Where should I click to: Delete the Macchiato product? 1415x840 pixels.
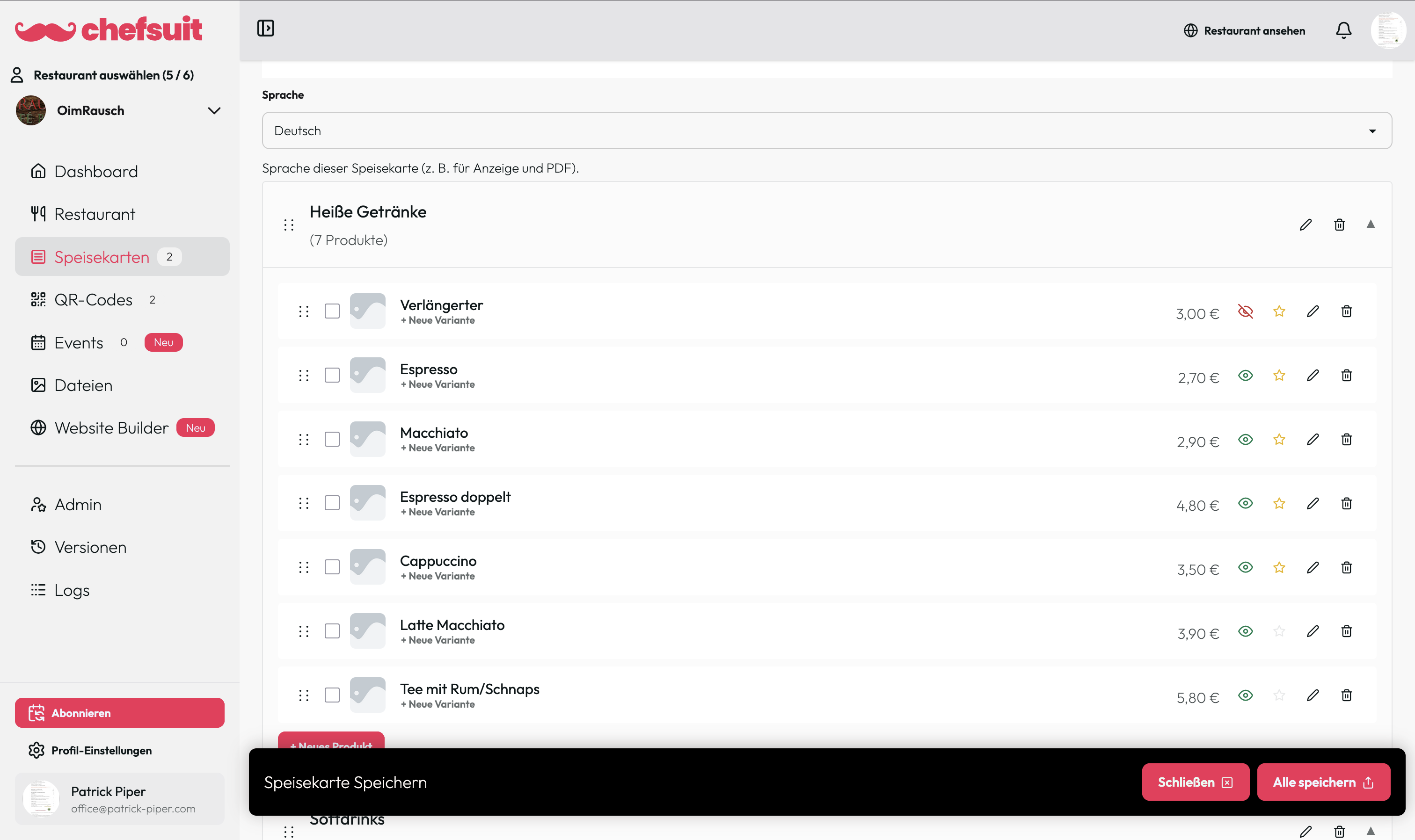pyautogui.click(x=1346, y=439)
